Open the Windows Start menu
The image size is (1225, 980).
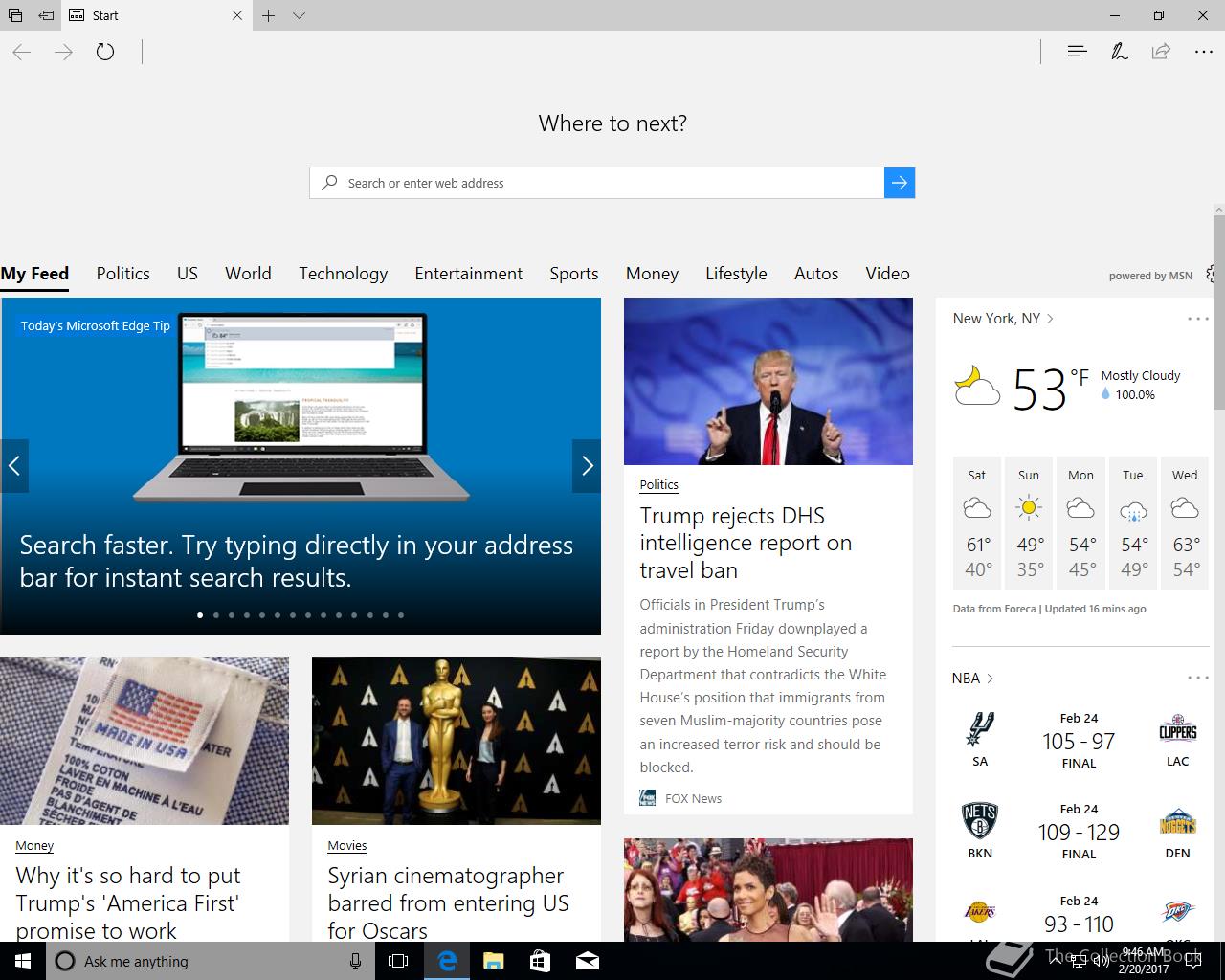coord(23,961)
